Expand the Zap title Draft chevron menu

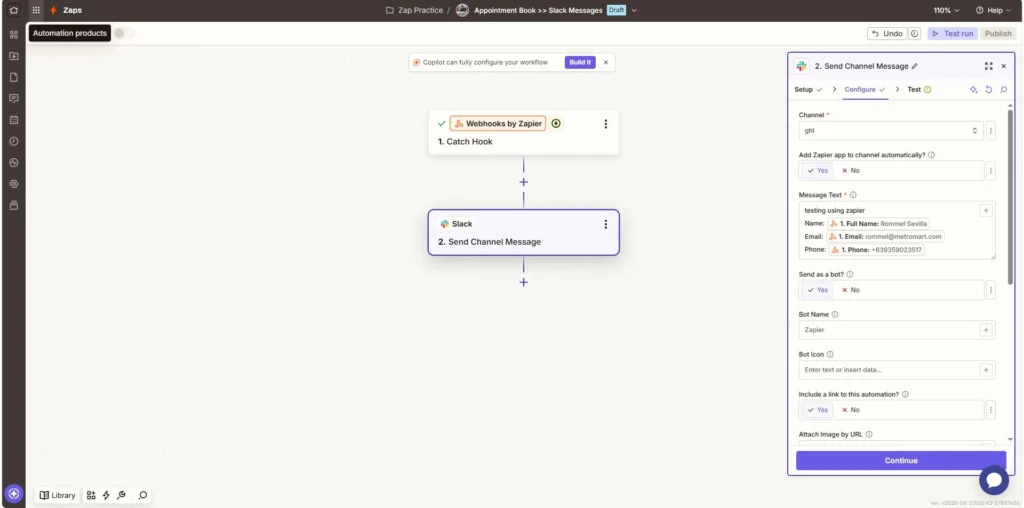(x=634, y=10)
